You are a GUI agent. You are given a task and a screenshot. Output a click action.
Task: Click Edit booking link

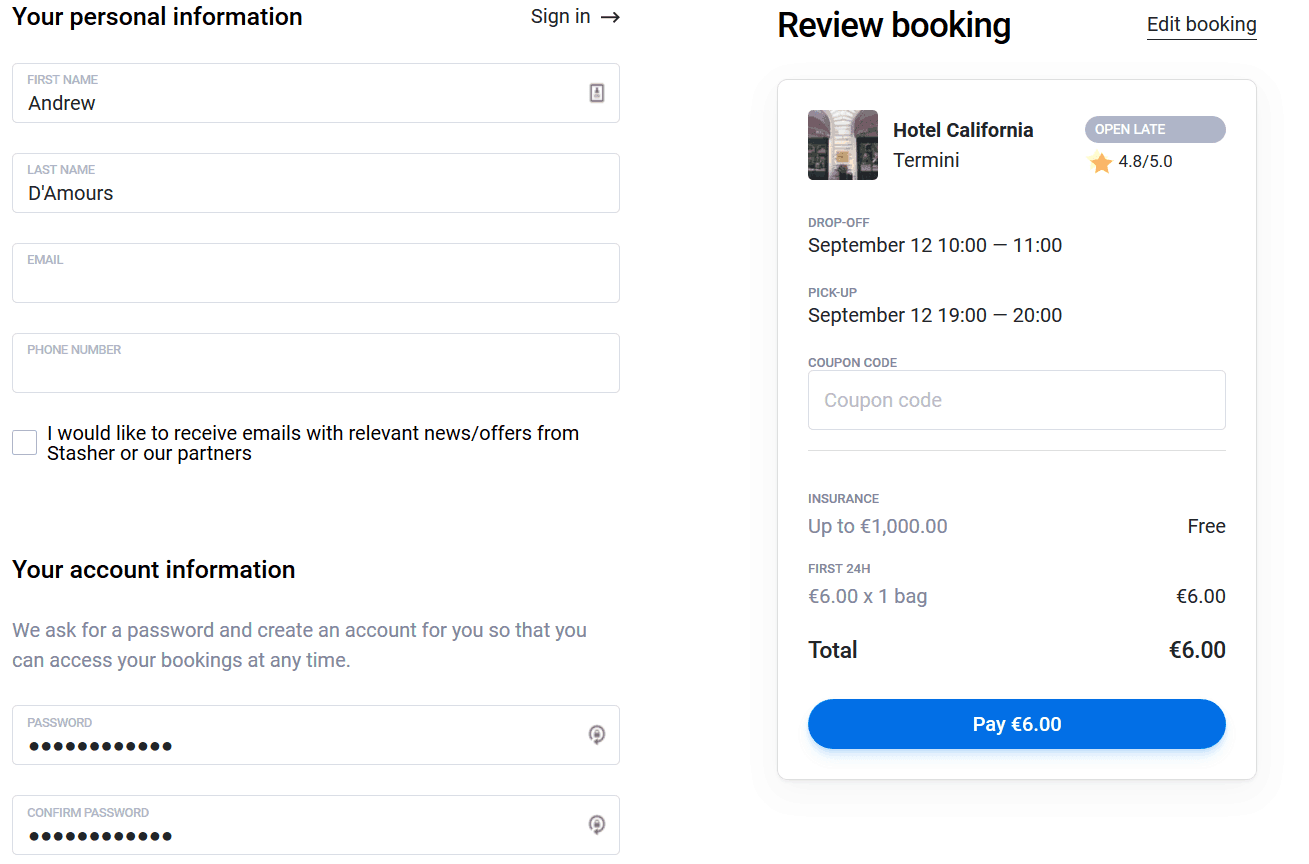tap(1202, 25)
